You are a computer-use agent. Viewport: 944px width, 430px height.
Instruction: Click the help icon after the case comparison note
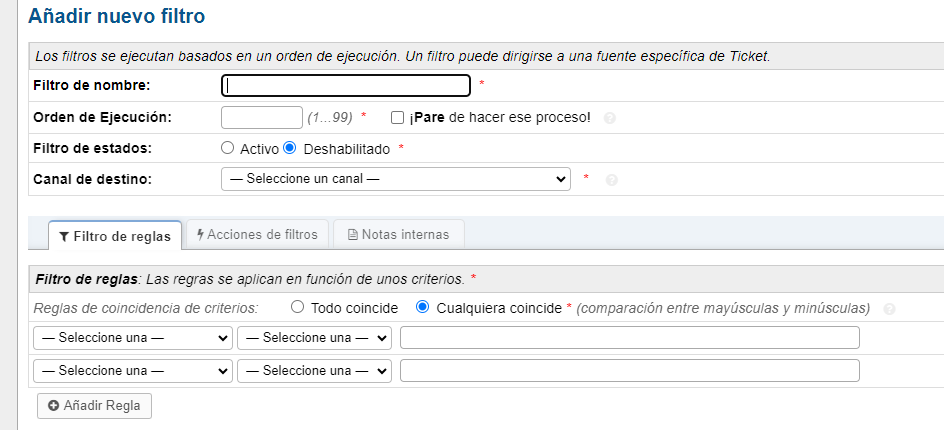(889, 309)
